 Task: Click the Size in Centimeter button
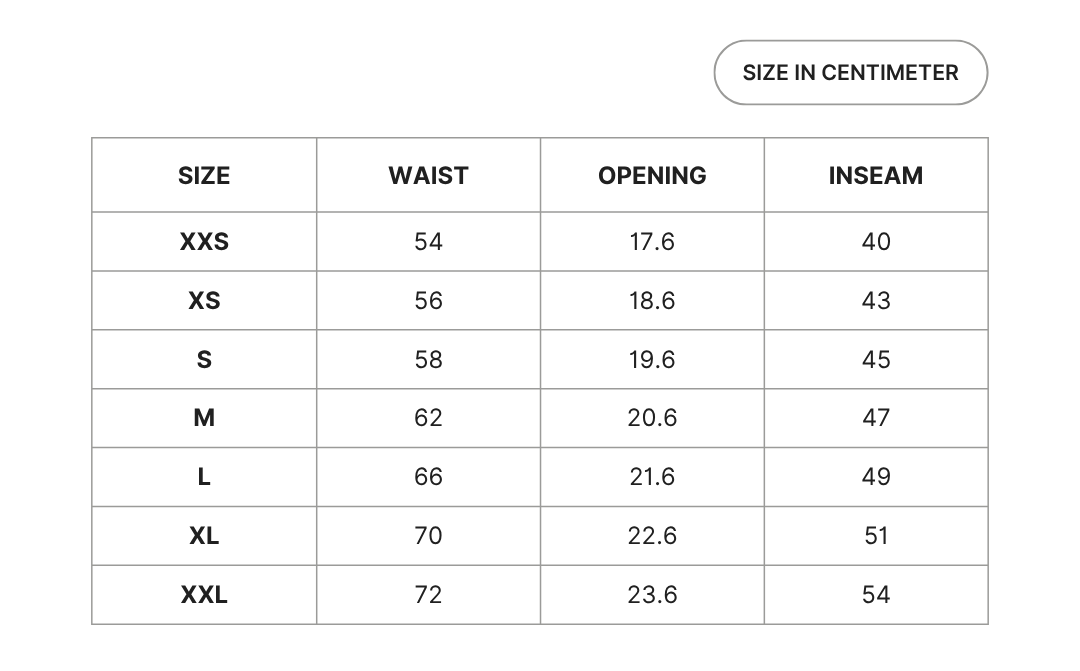pos(850,72)
